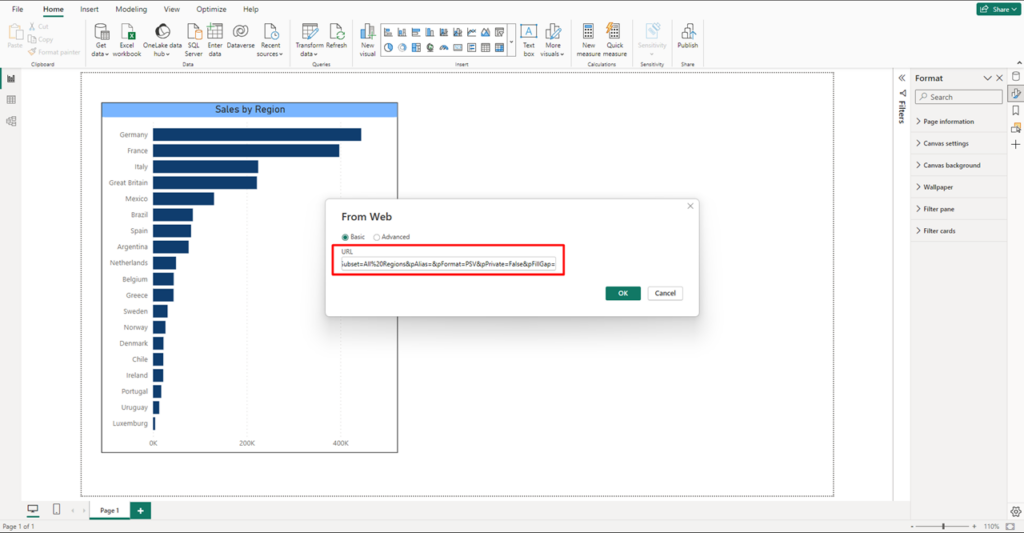Create a Quick measure

(x=615, y=40)
